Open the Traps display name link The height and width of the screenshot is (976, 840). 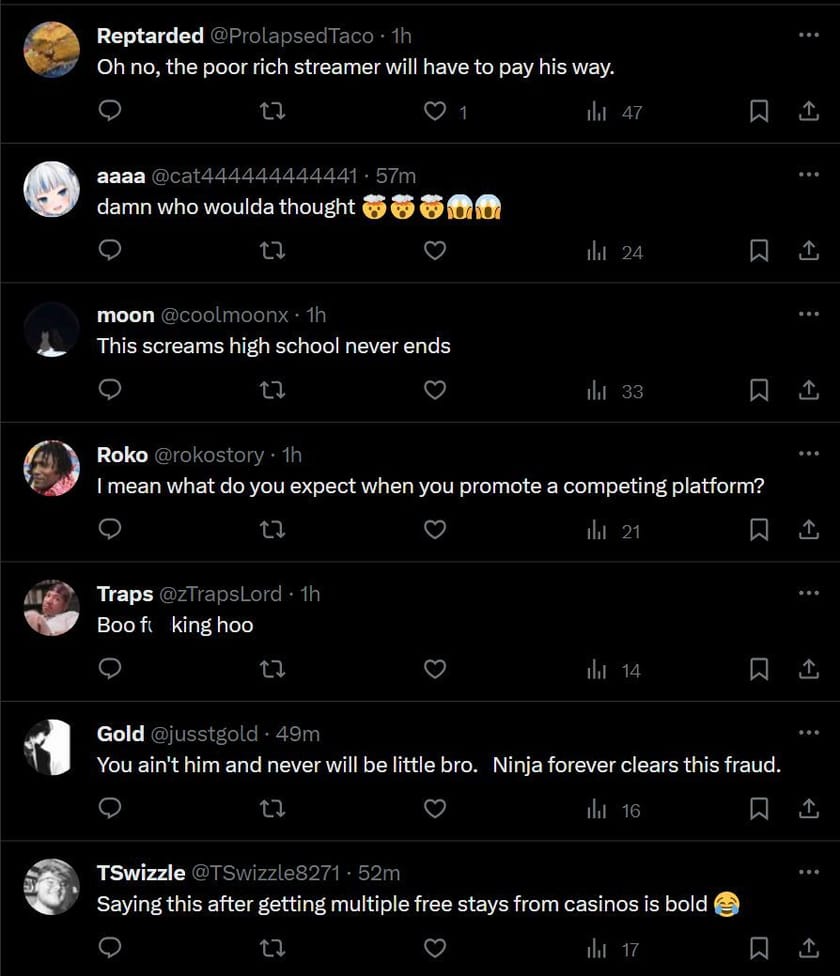coord(125,594)
